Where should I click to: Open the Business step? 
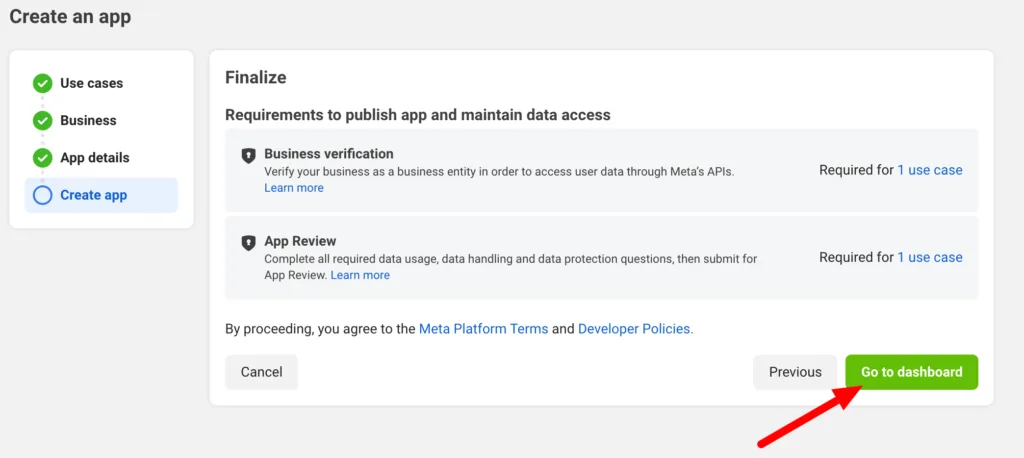pyautogui.click(x=88, y=121)
